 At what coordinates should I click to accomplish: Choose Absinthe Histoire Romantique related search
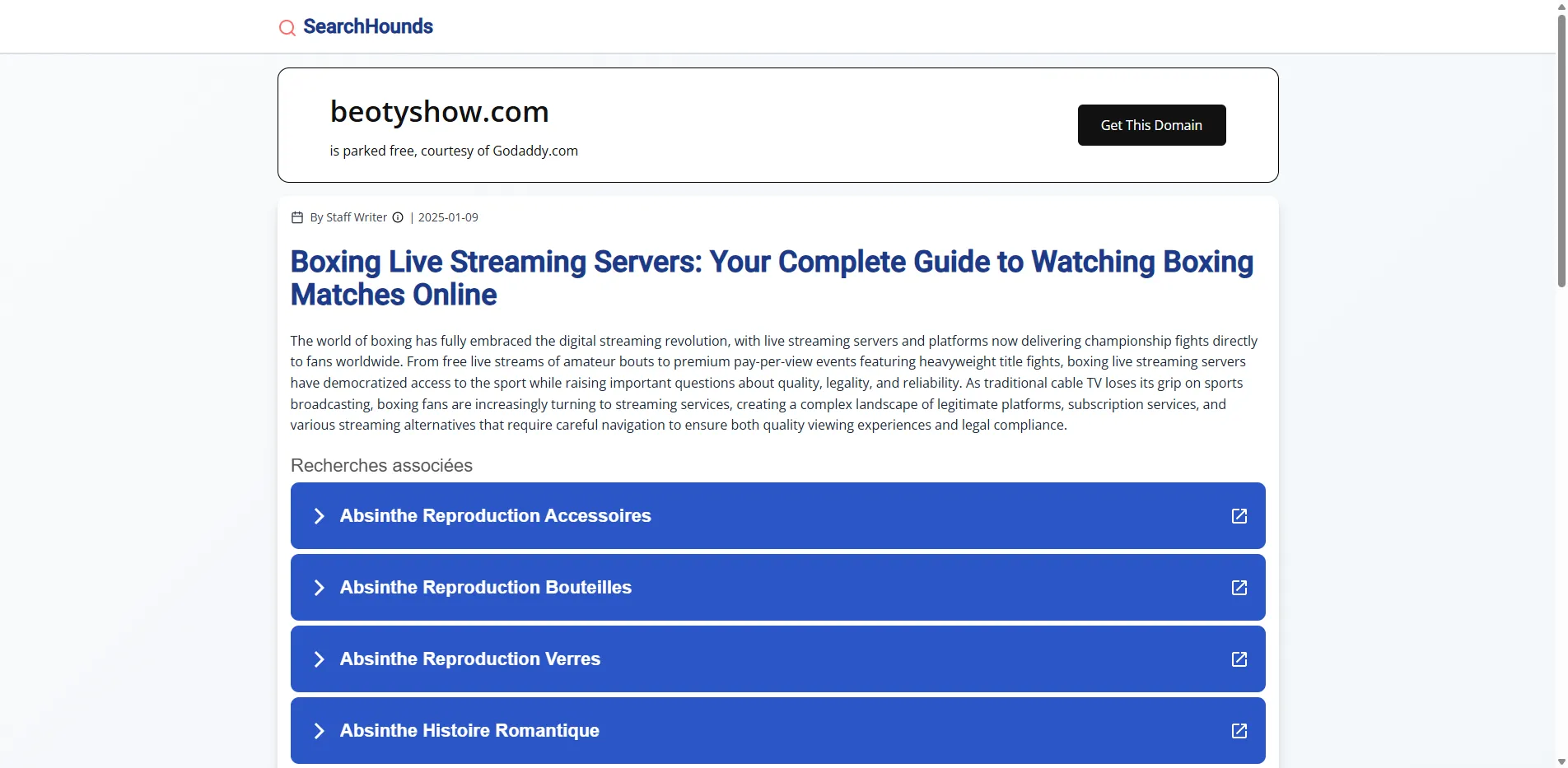coord(469,731)
